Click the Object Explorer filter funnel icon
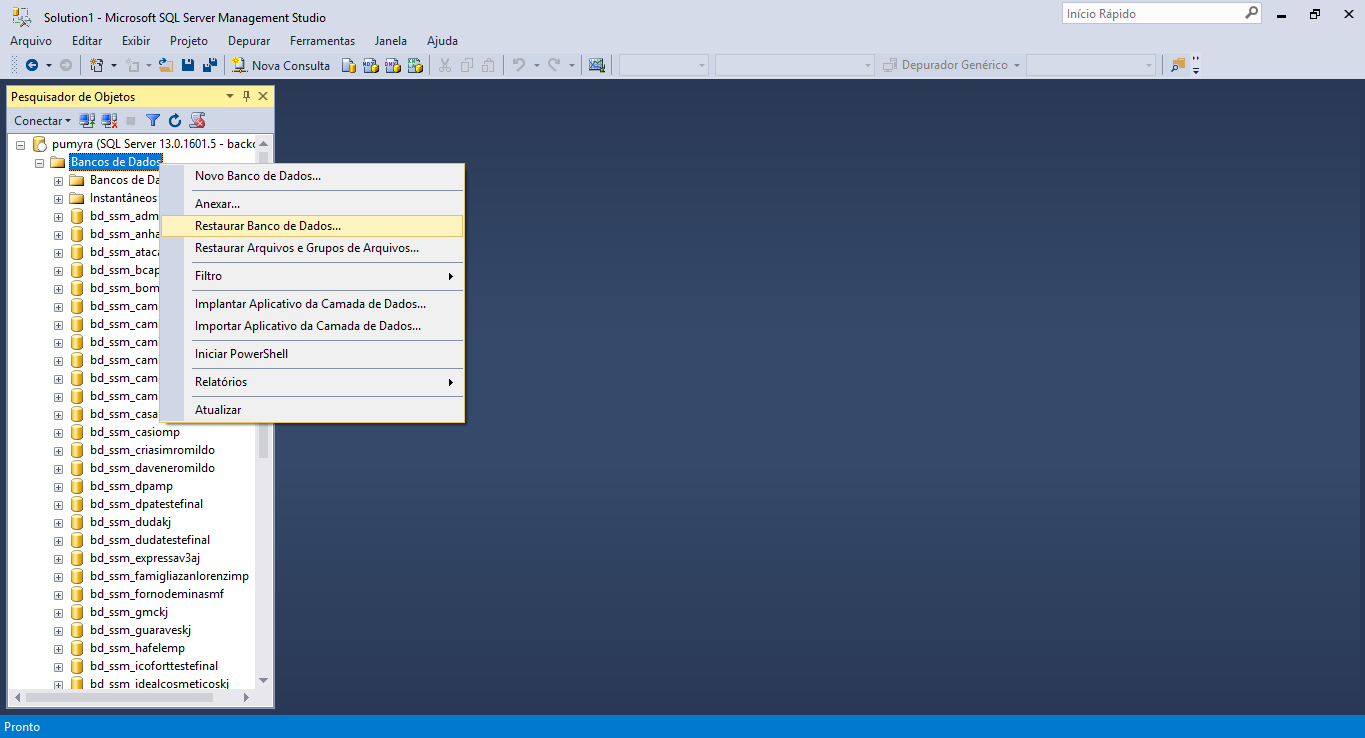The height and width of the screenshot is (738, 1365). click(153, 121)
